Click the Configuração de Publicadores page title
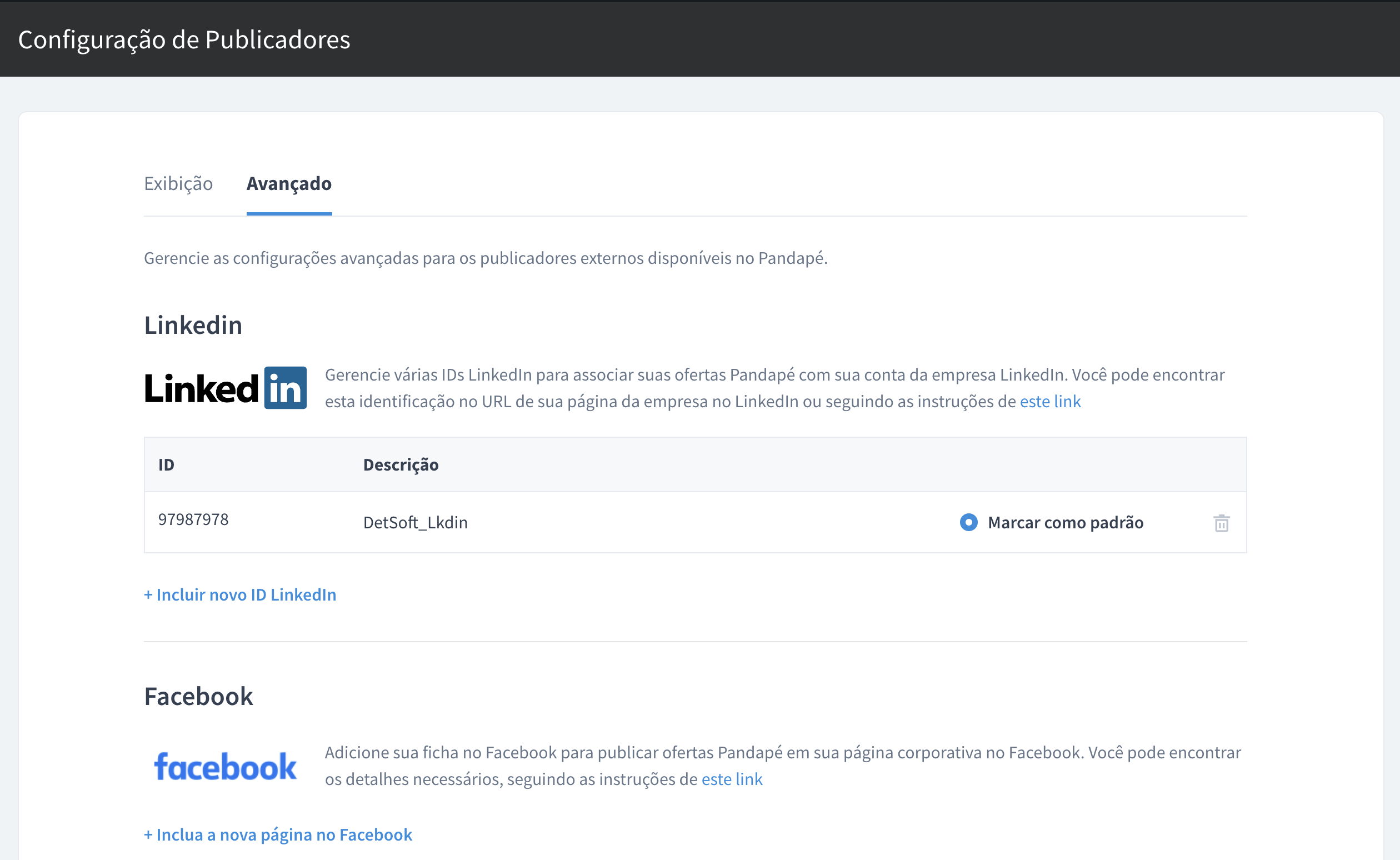Screen dimensions: 1400x860 click(x=184, y=40)
